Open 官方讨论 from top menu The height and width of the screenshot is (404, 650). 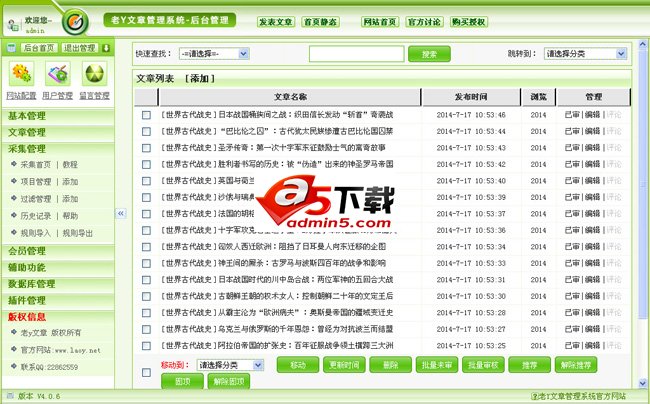pos(424,22)
